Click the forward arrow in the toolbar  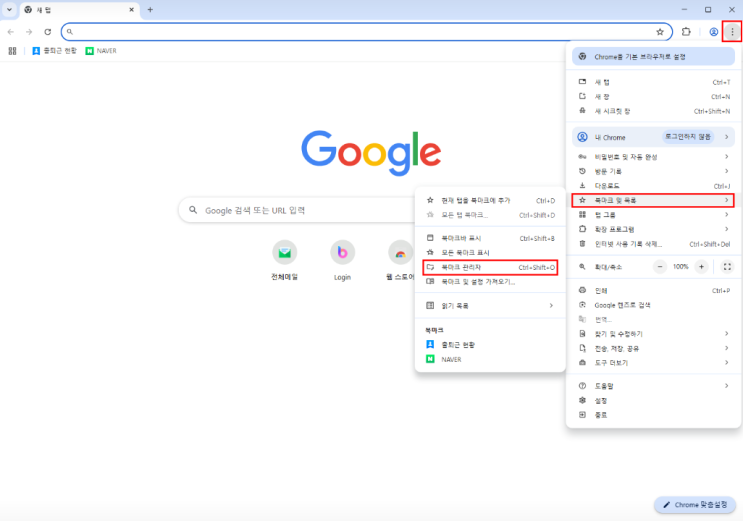(x=29, y=32)
